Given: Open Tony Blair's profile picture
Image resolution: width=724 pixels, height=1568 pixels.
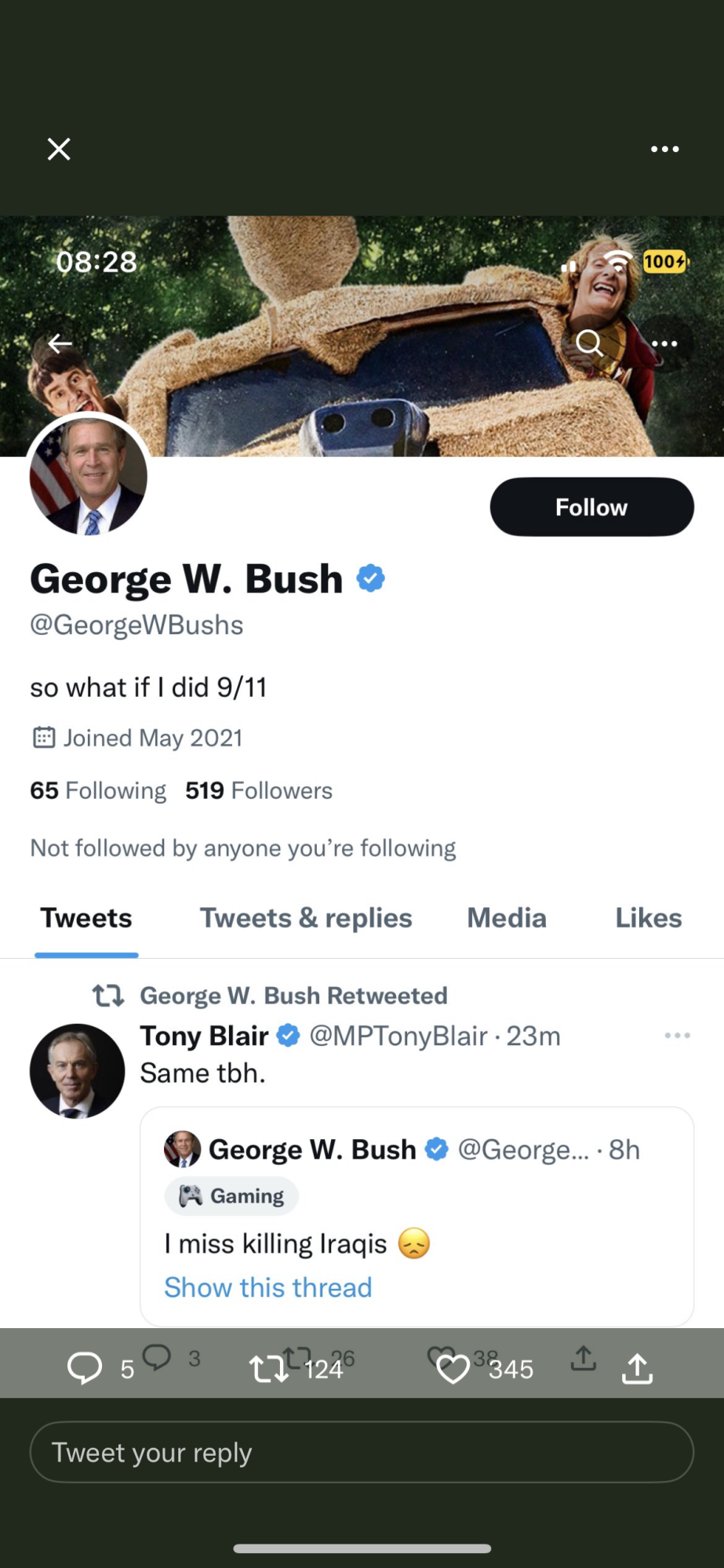Looking at the screenshot, I should click(77, 1071).
